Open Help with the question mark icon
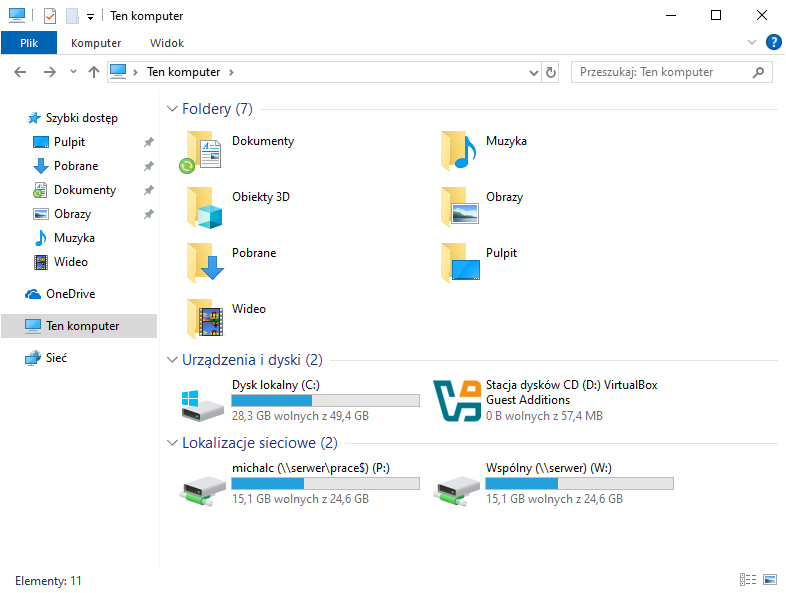The image size is (786, 593). point(773,42)
